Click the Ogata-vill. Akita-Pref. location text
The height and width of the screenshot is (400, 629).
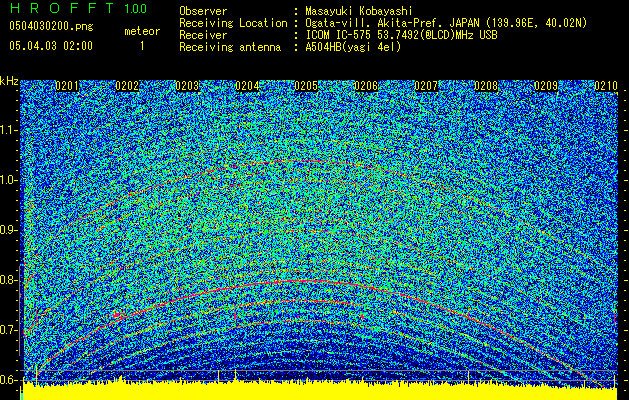pos(446,23)
